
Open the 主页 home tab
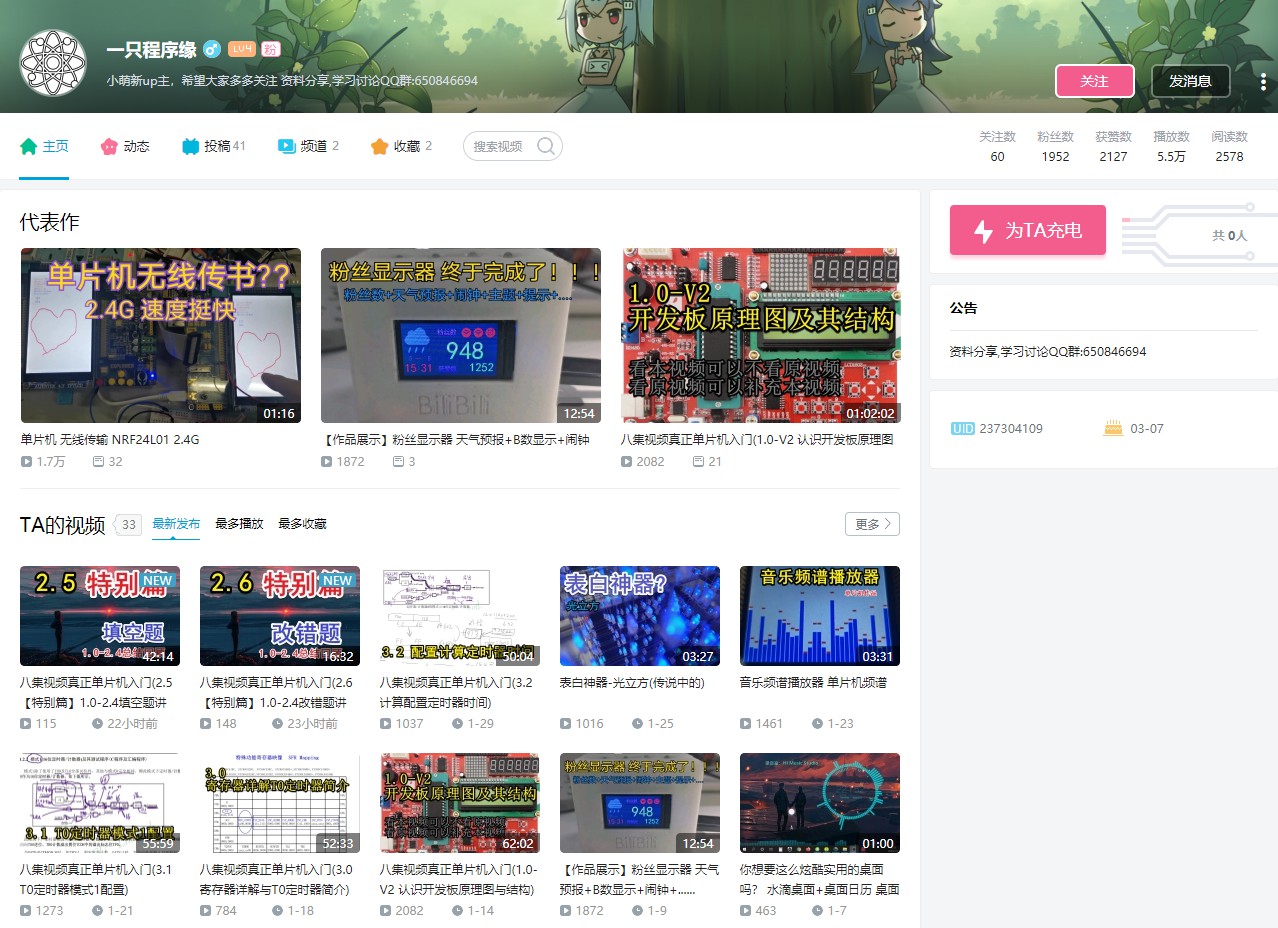pyautogui.click(x=44, y=146)
